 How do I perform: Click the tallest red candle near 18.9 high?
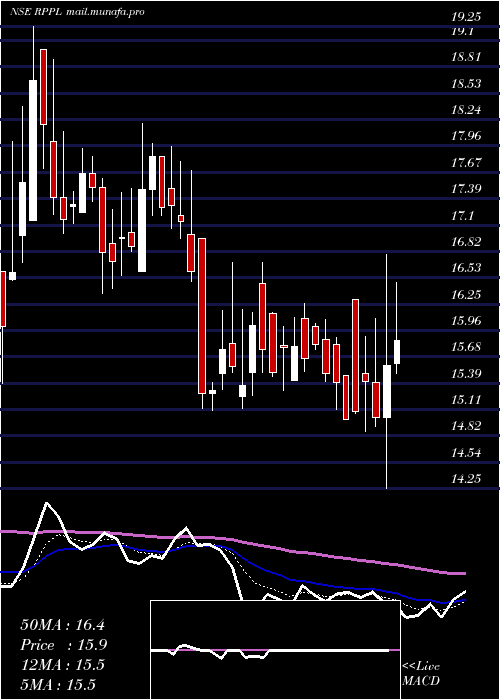tap(43, 87)
